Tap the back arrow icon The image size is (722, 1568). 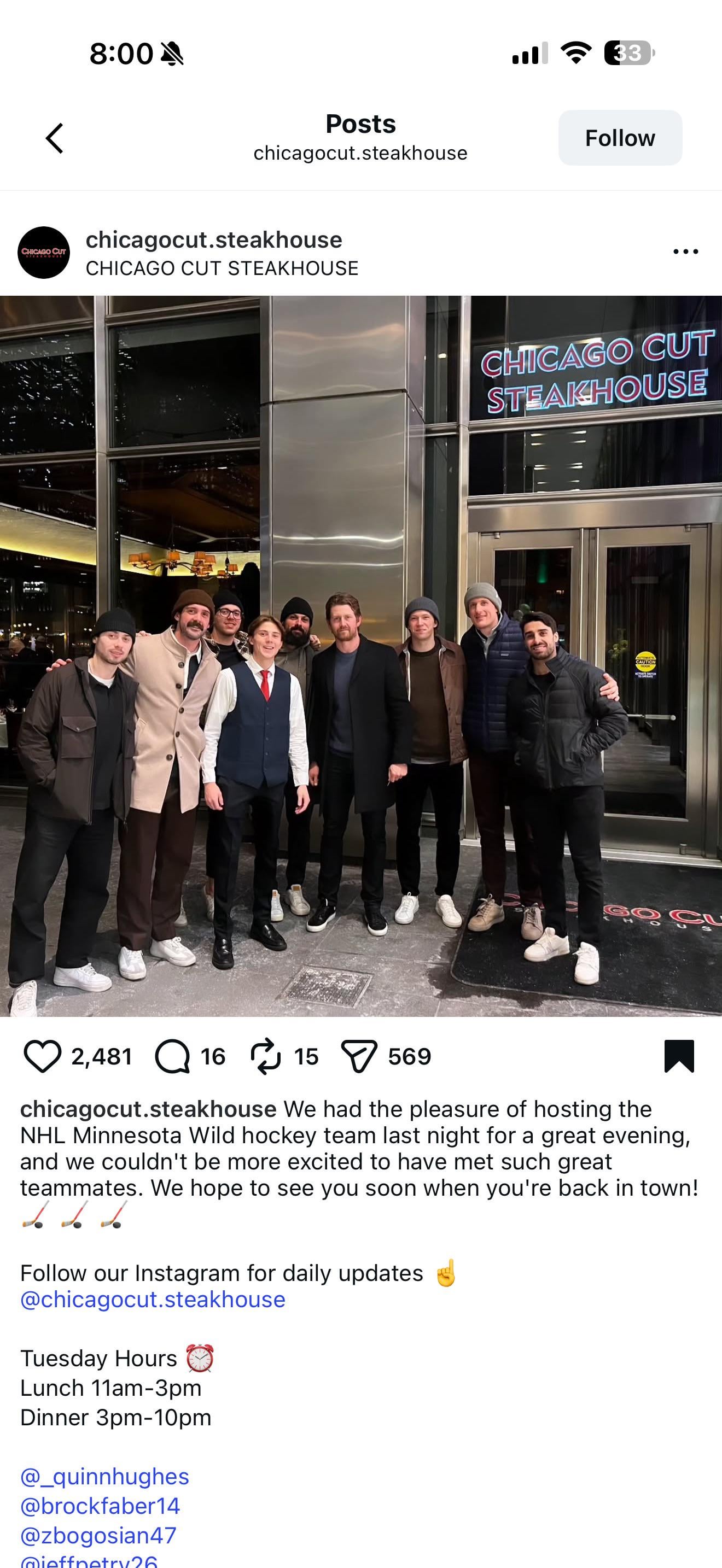(x=55, y=138)
